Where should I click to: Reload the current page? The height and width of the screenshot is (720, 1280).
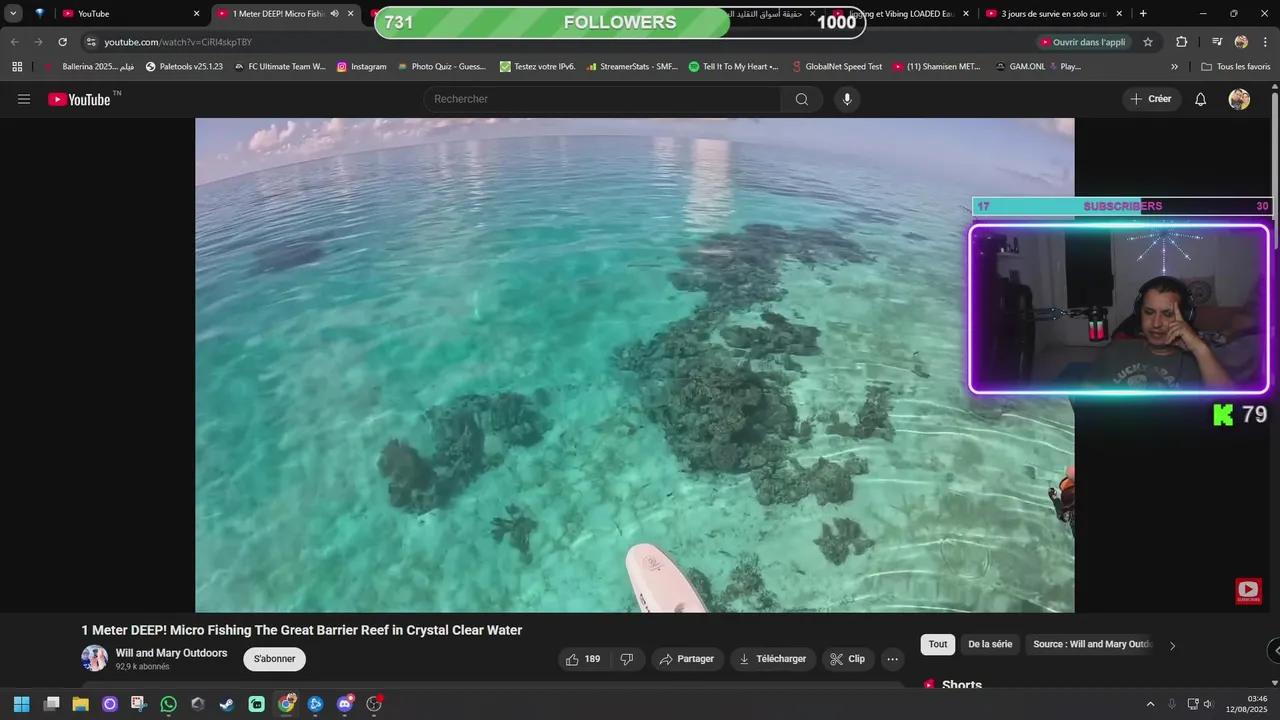(62, 42)
